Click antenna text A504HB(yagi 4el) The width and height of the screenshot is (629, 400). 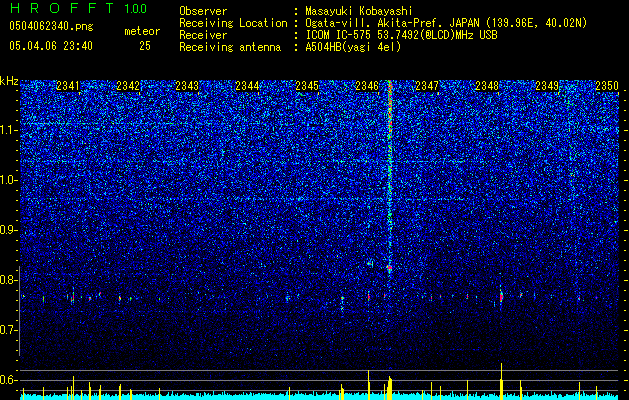[353, 47]
